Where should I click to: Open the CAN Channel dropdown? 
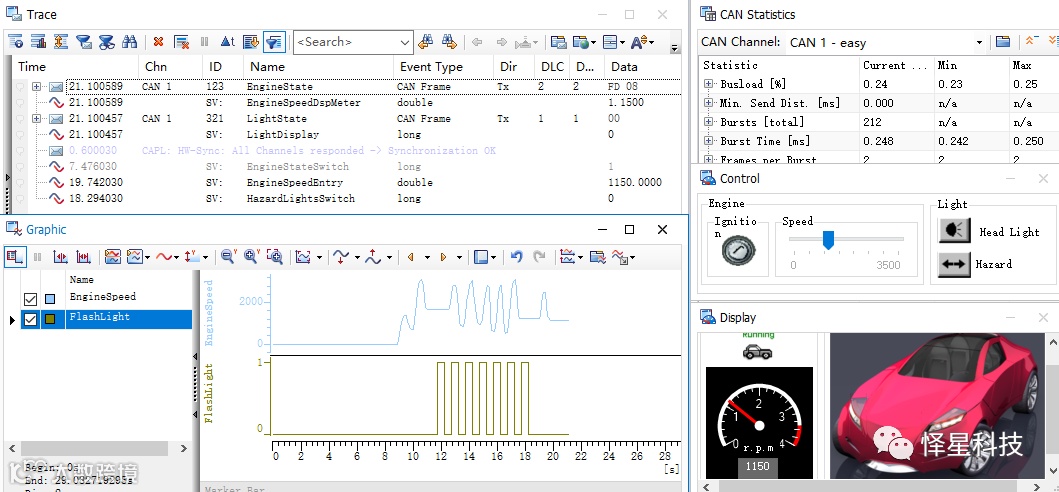pos(979,42)
